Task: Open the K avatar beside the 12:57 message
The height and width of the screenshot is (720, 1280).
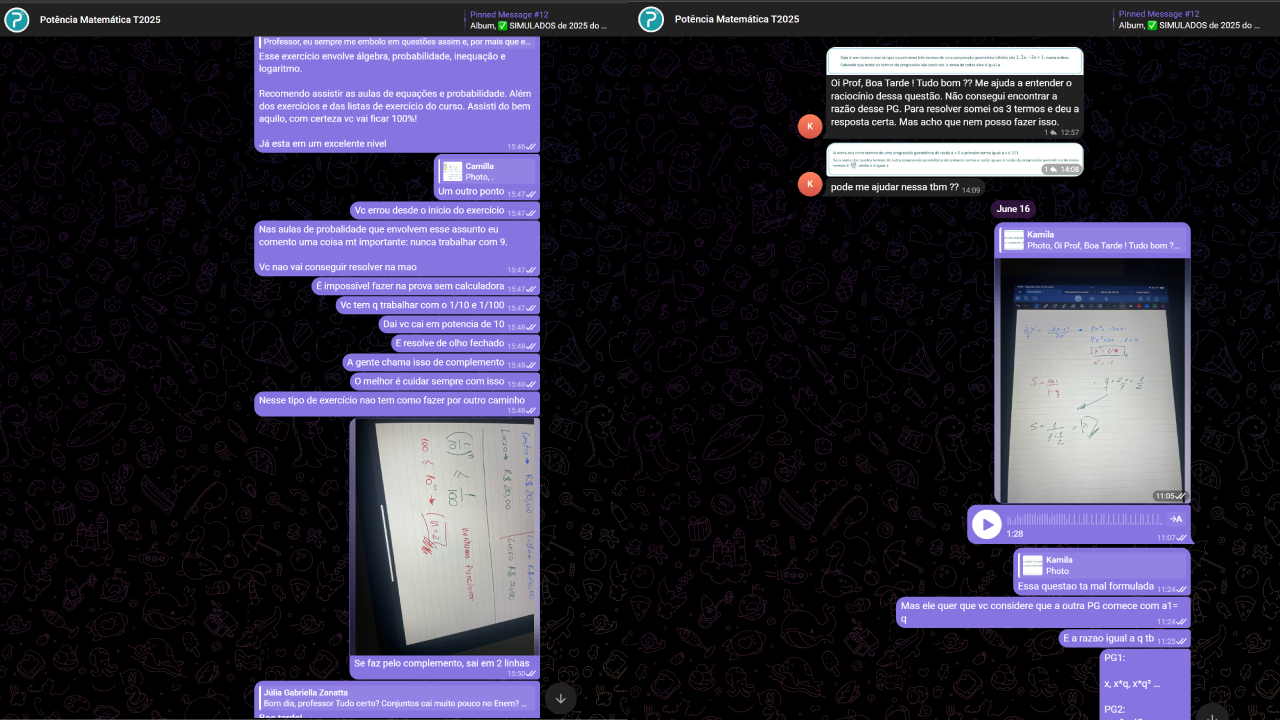Action: pos(810,126)
